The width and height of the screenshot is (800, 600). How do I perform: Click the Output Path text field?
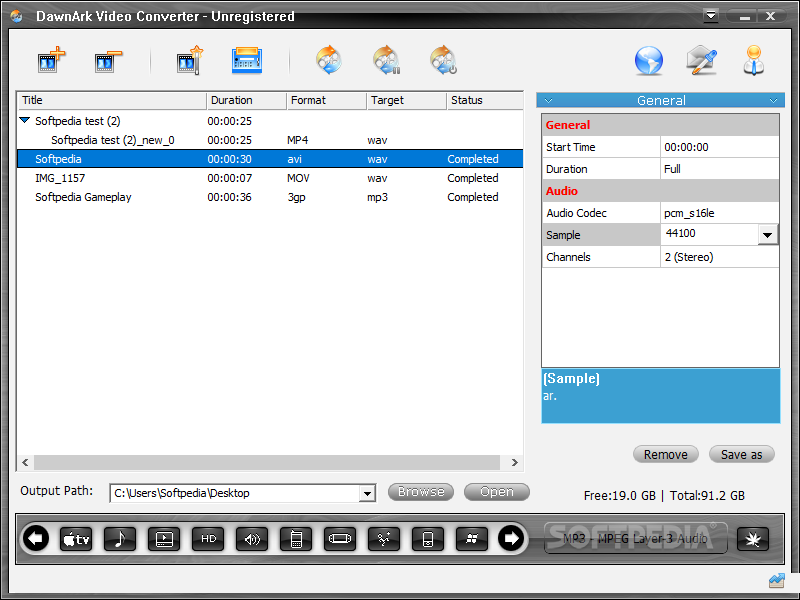235,493
